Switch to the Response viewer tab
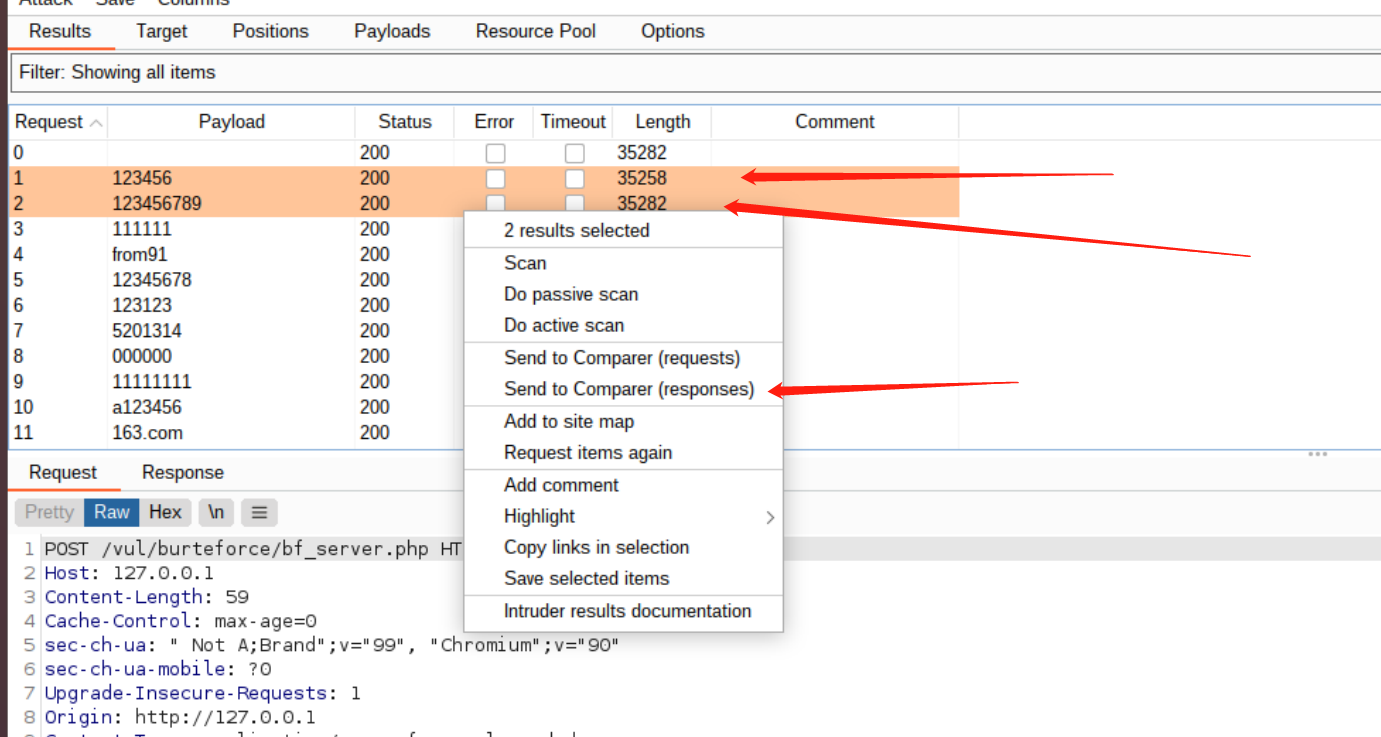 click(x=183, y=472)
